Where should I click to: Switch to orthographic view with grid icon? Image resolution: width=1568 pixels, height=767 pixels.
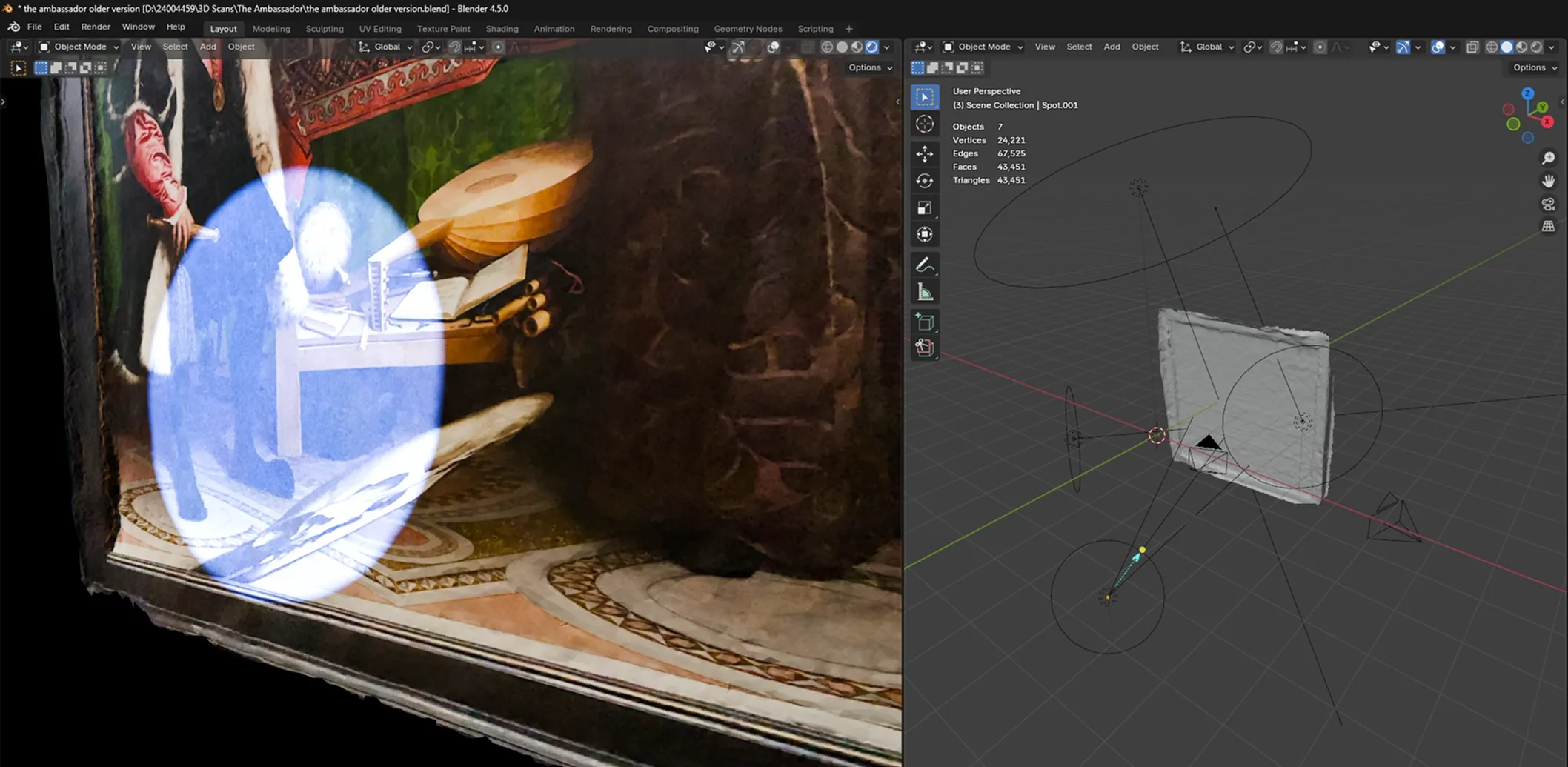pyautogui.click(x=1548, y=227)
